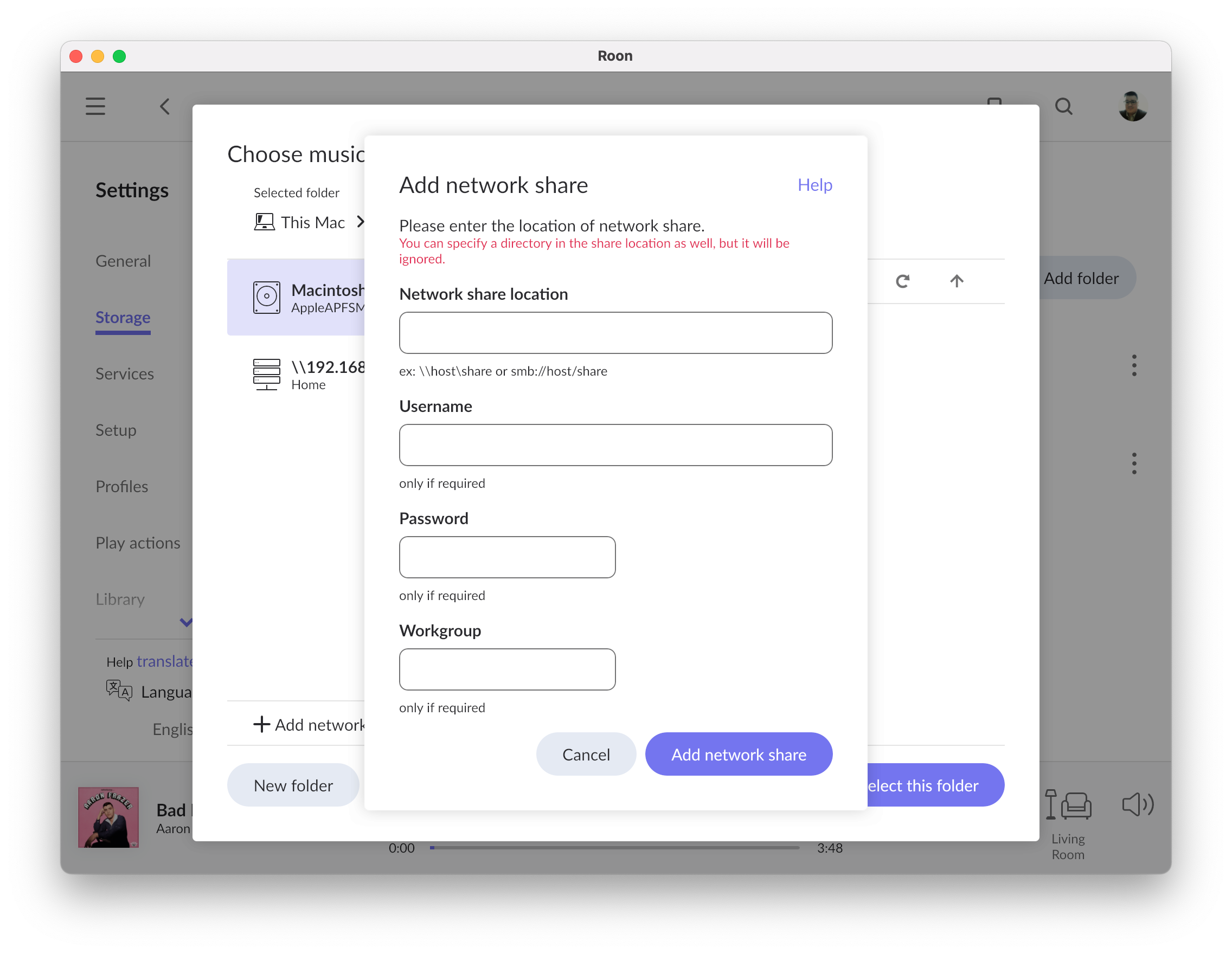This screenshot has width=1232, height=954.
Task: Open the Help link
Action: pyautogui.click(x=814, y=185)
